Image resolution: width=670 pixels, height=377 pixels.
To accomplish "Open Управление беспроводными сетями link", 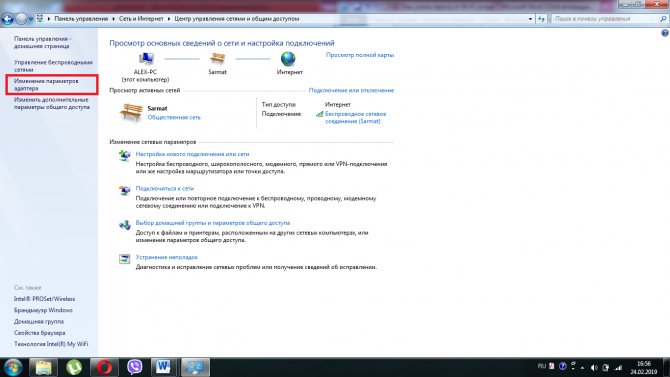I will pos(53,66).
